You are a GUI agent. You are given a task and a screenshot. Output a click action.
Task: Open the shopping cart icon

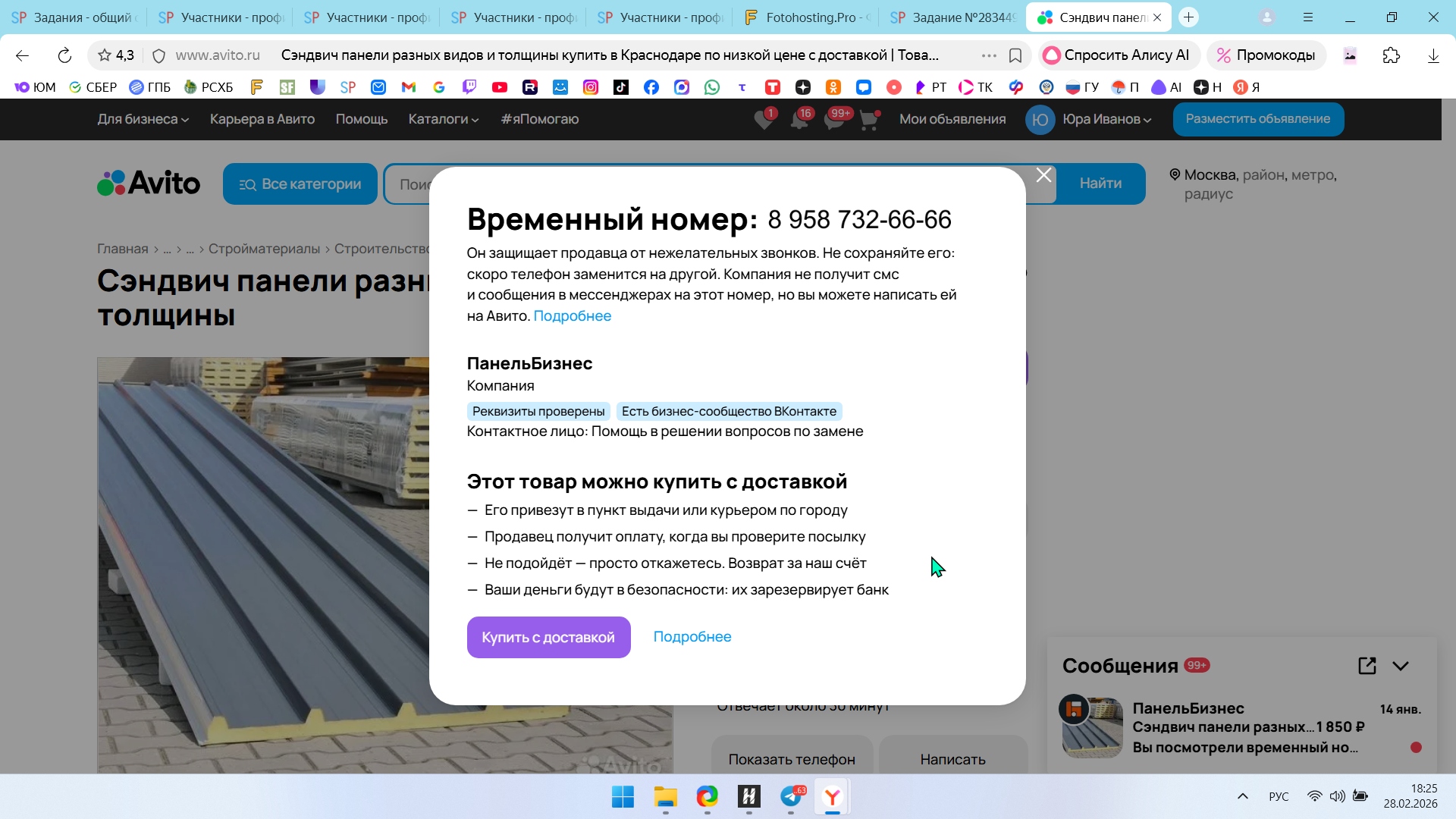pos(869,120)
